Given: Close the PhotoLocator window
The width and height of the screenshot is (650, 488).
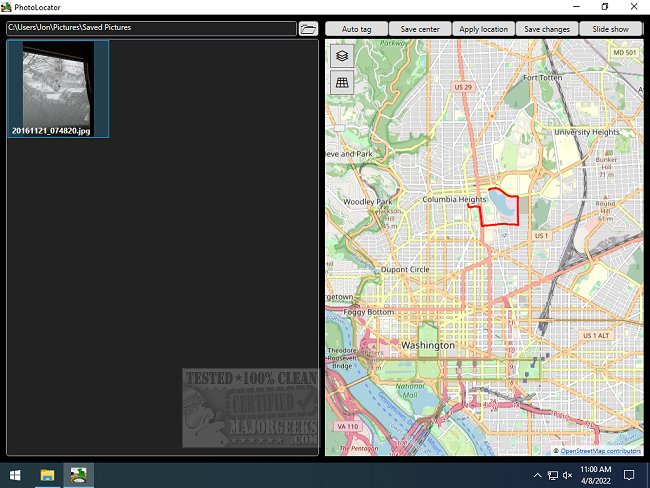Looking at the screenshot, I should point(634,7).
